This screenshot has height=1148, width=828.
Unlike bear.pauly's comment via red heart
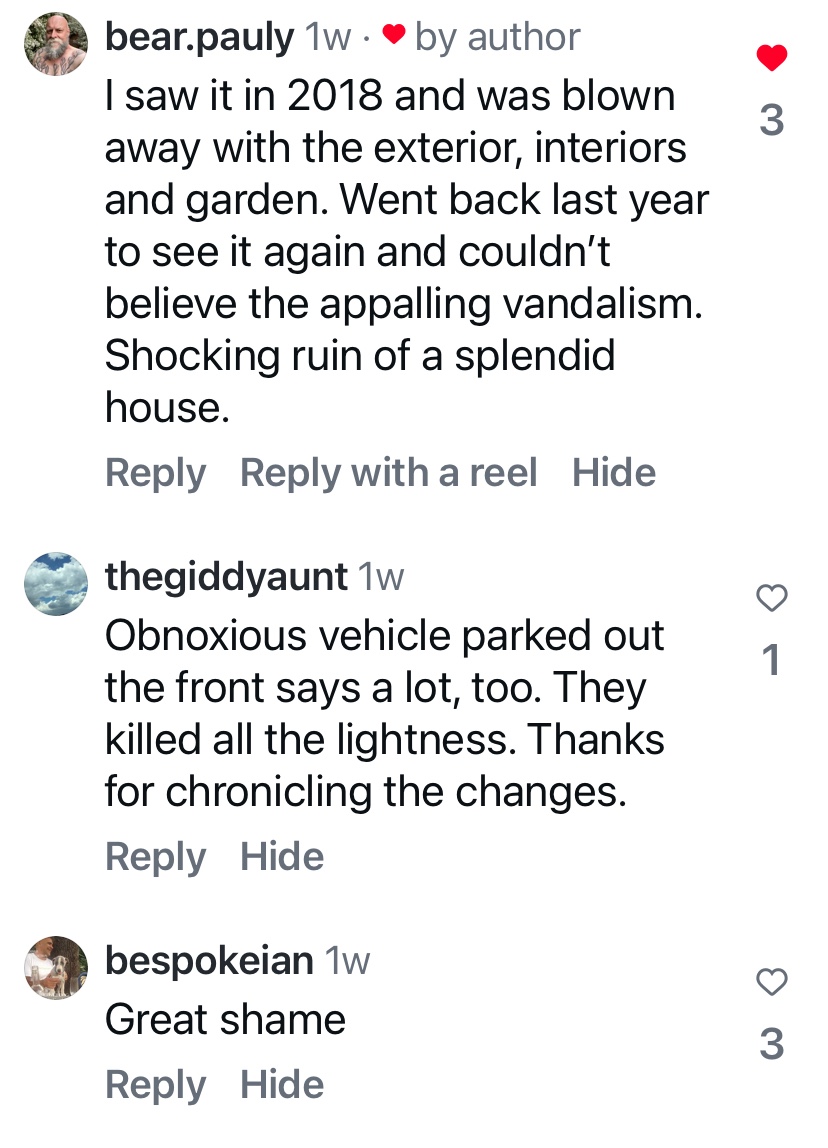click(771, 58)
